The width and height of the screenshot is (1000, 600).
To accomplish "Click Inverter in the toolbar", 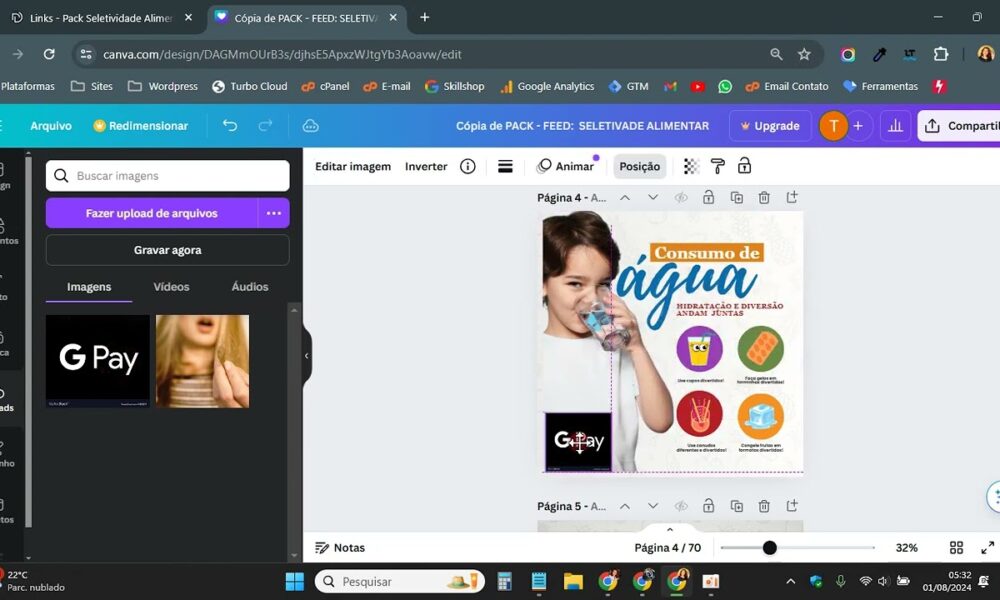I will 426,166.
